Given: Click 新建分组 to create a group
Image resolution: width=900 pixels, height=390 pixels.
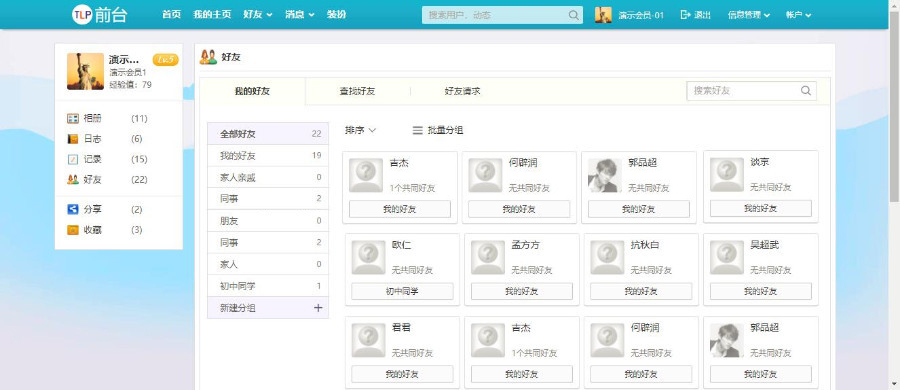Looking at the screenshot, I should (268, 308).
